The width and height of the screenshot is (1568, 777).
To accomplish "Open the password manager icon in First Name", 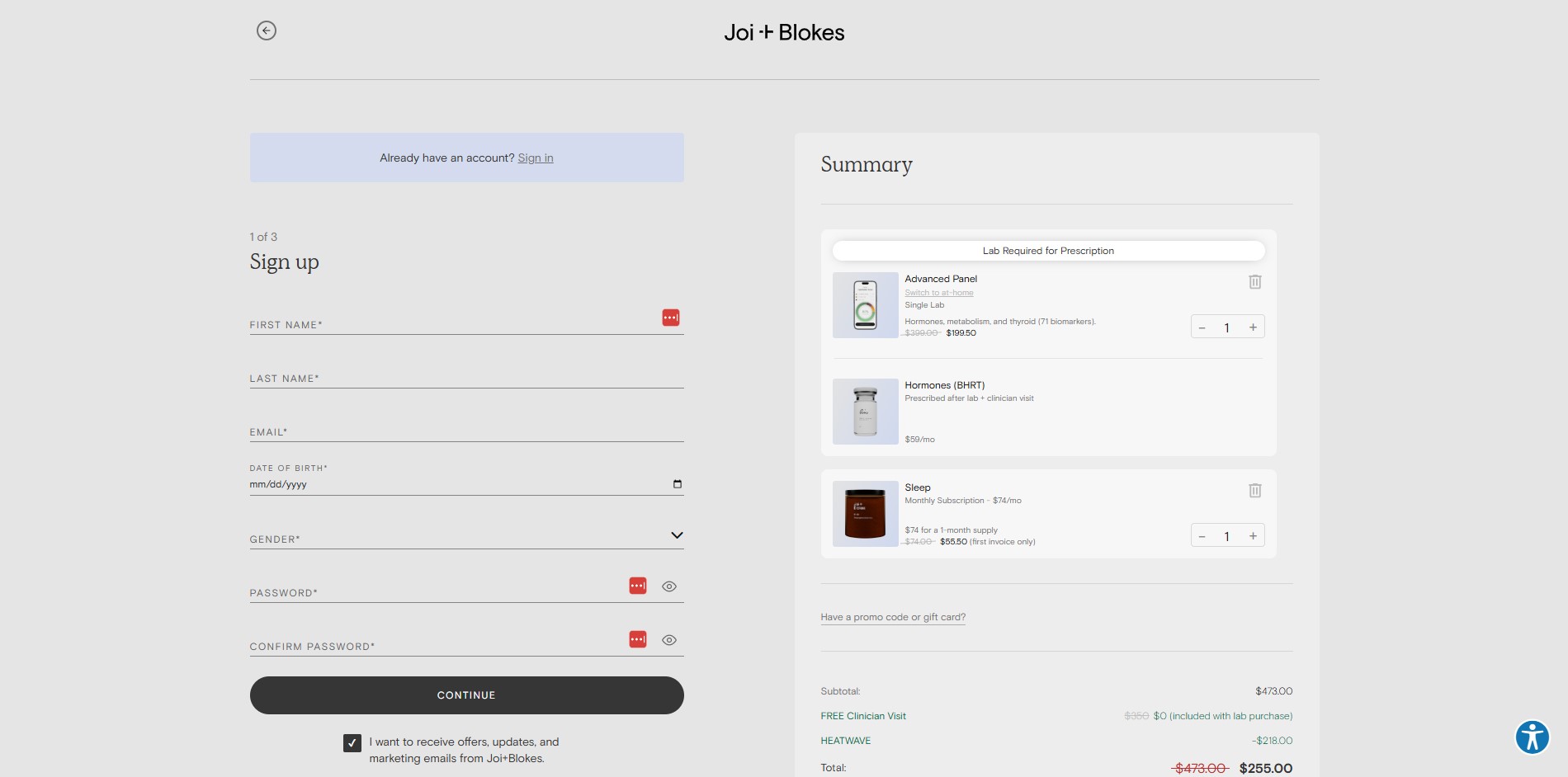I will (671, 318).
